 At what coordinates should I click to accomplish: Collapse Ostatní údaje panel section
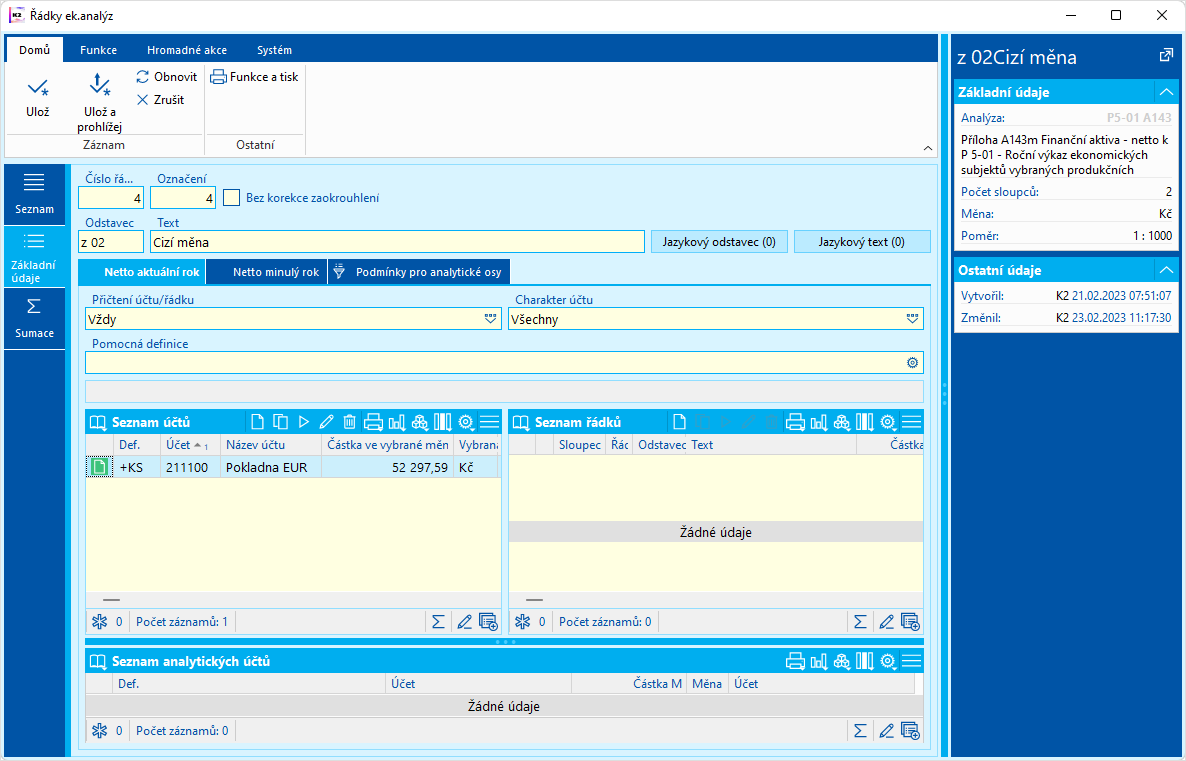[1166, 270]
